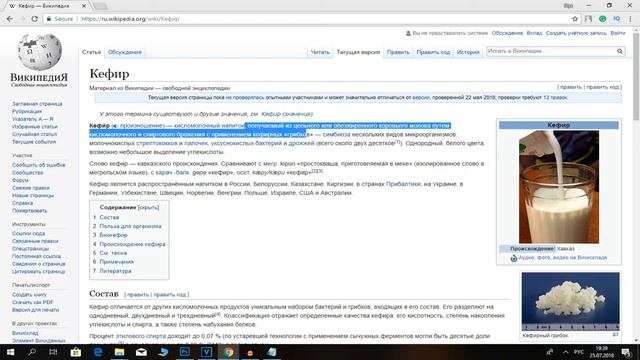Screen dimensions: 640x360
Task: Play the pronunciation audio icon next to Кефир
Action: click(x=115, y=126)
